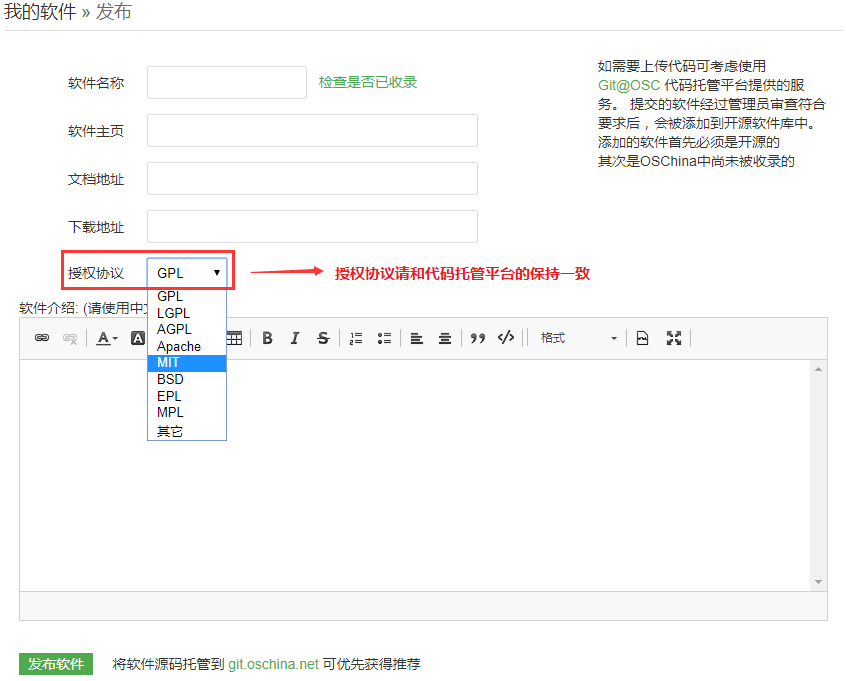Insert a hyperlink with the link icon

tap(42, 338)
